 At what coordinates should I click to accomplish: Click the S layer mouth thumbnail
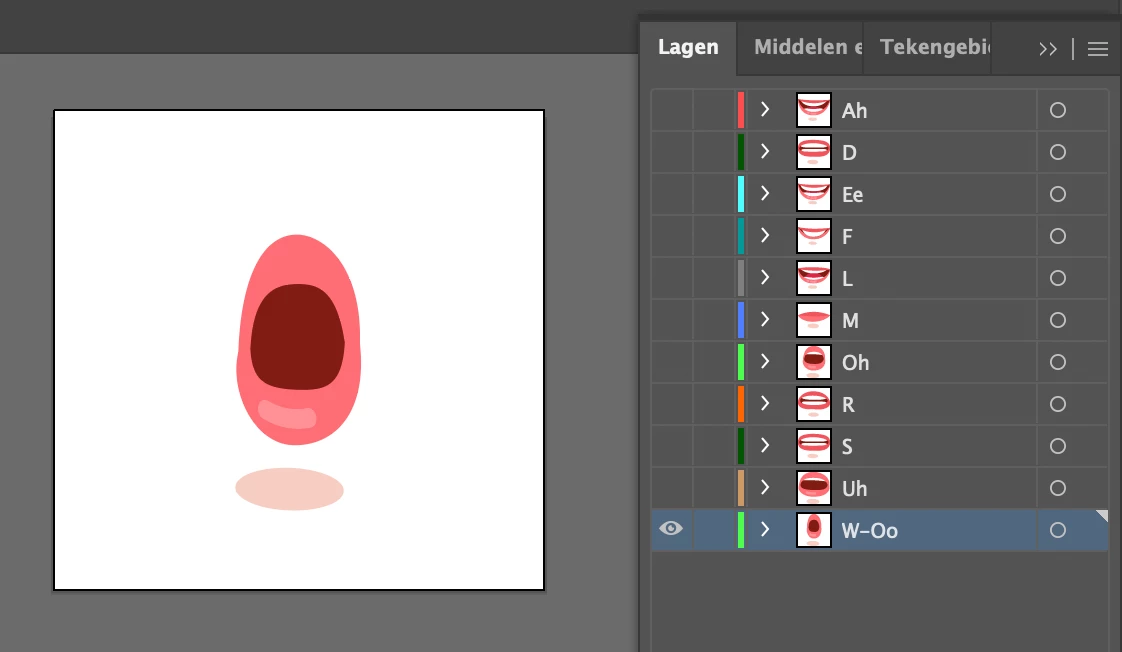[x=814, y=446]
